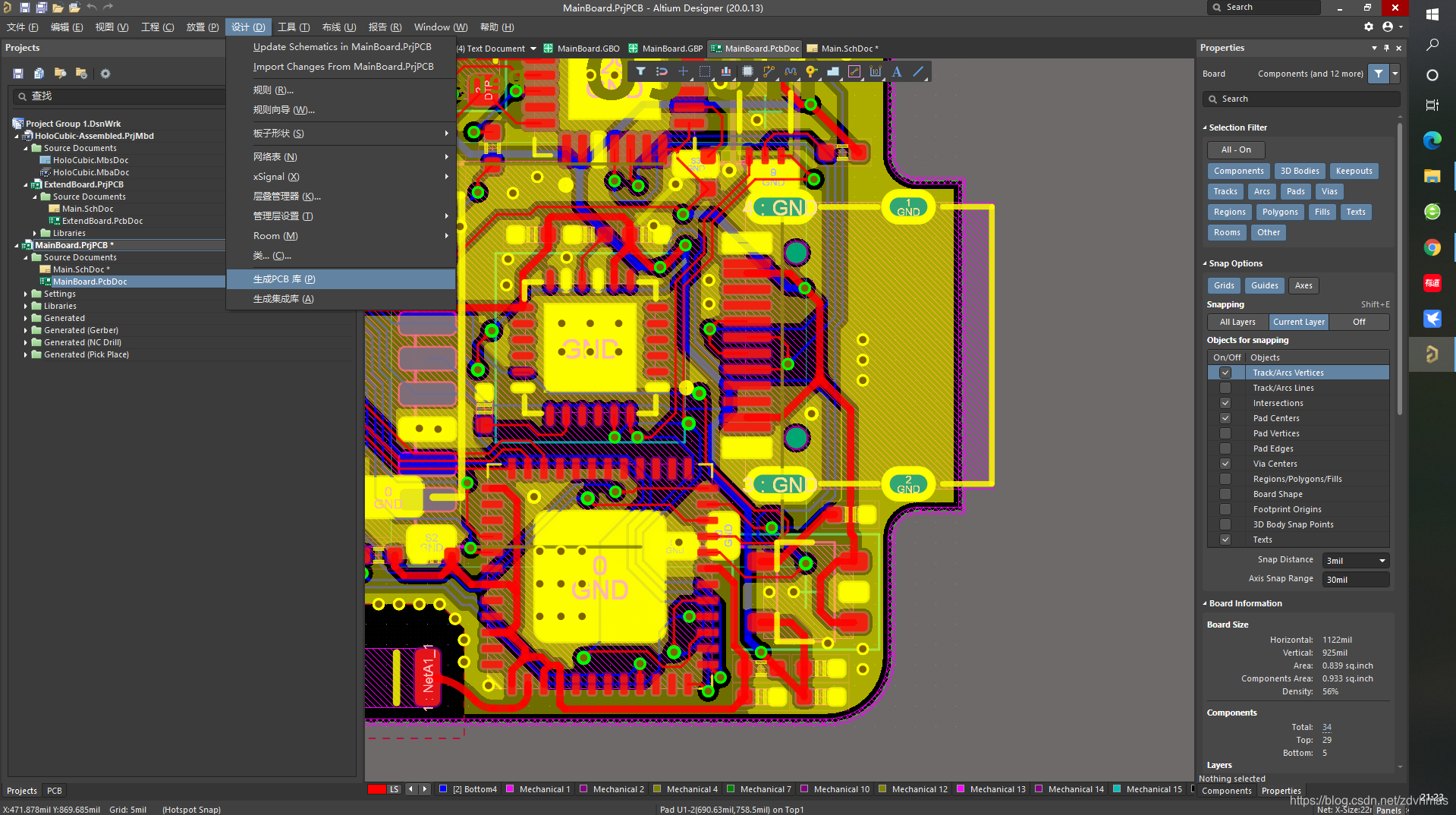Viewport: 1456px width, 815px height.
Task: Select the place component chip tool
Action: [747, 71]
